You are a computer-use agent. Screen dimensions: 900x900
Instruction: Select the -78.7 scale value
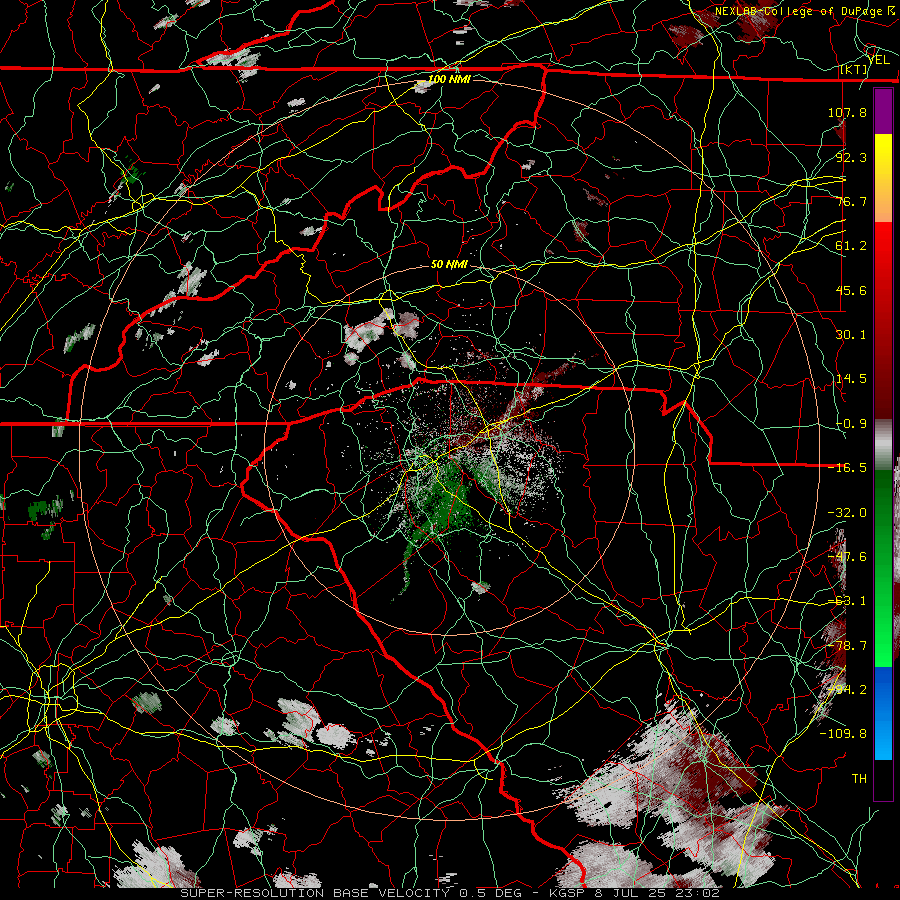tap(847, 646)
